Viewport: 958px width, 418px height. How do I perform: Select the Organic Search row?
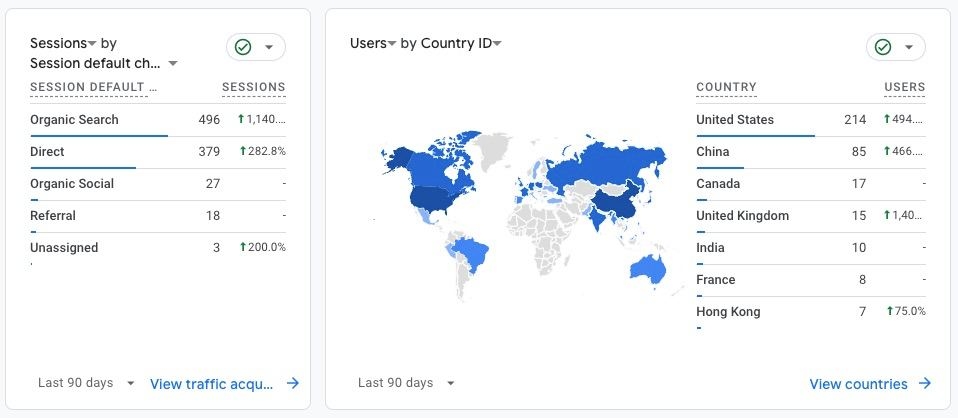click(x=158, y=120)
